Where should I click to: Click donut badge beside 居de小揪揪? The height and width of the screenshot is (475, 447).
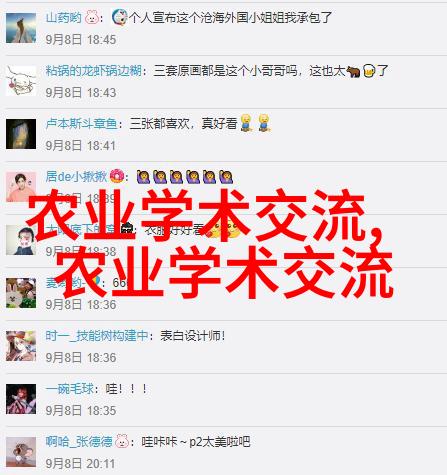[117, 176]
